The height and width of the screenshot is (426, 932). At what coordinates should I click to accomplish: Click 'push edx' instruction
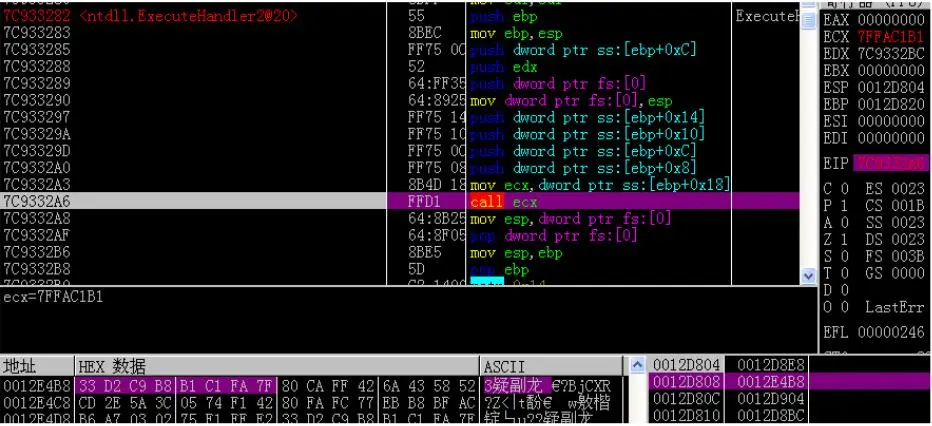pyautogui.click(x=503, y=67)
